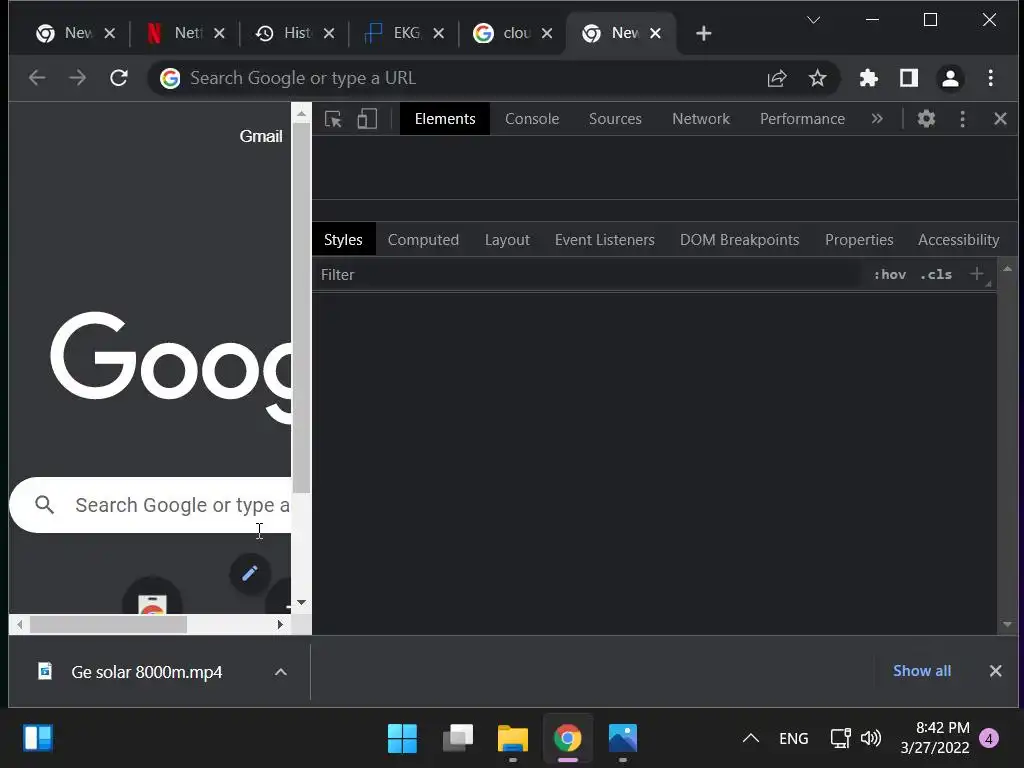Open the volume speaker tray icon
This screenshot has width=1024, height=768.
coord(871,739)
